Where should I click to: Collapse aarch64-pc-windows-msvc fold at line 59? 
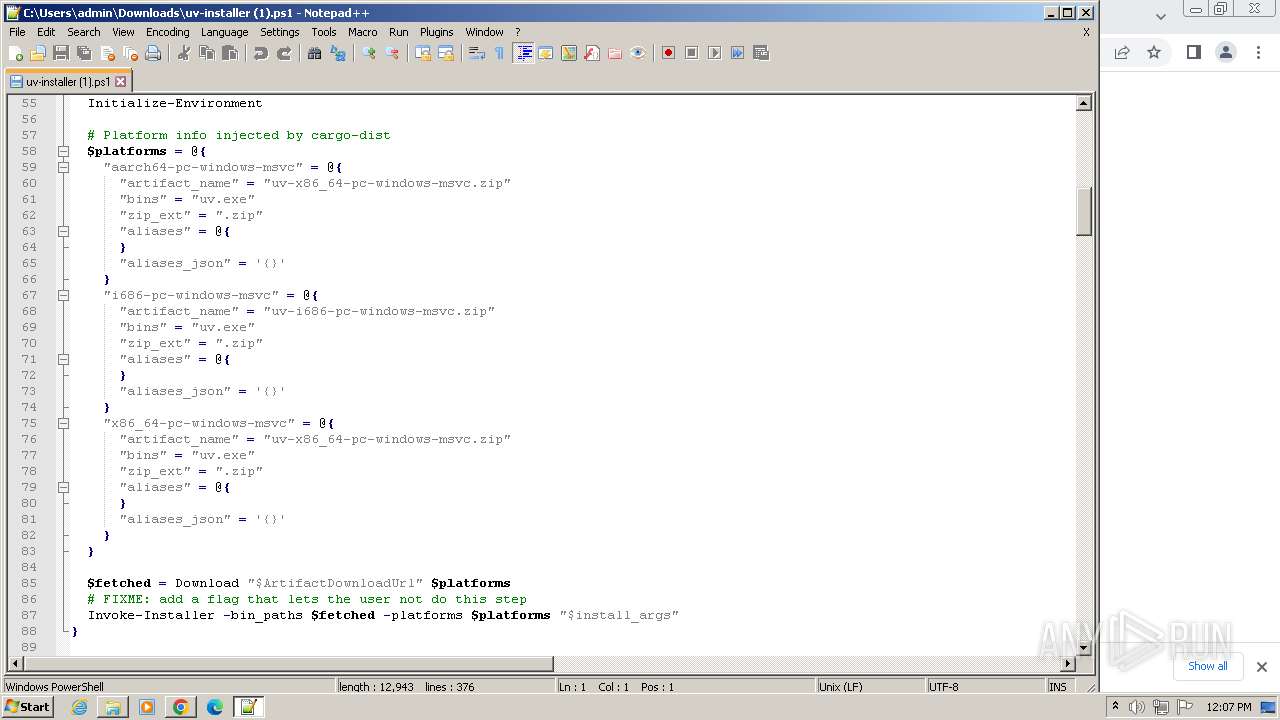click(x=63, y=167)
